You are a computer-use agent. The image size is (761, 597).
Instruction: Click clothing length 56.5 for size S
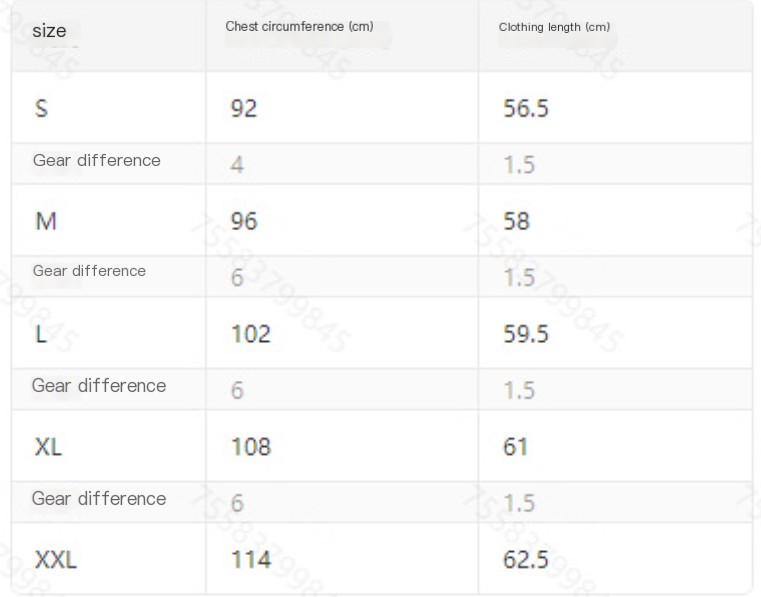[x=526, y=108]
